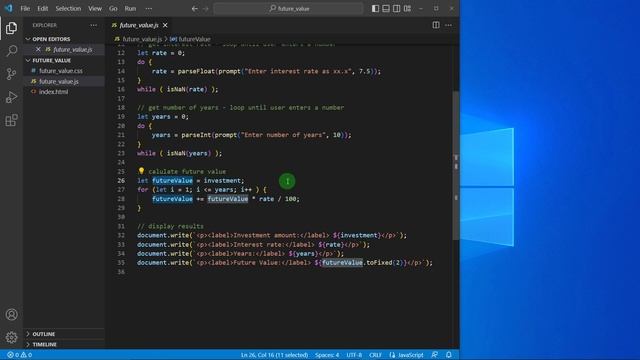Open the Accounts menu icon
Screen dimensions: 640x360
click(11, 314)
